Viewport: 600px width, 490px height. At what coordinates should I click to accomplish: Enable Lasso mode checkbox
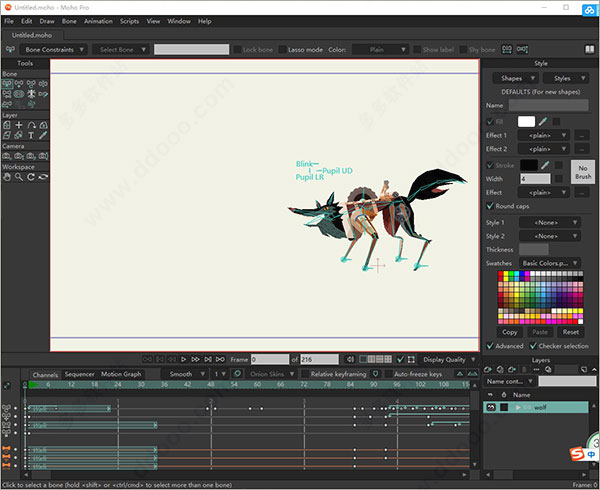282,49
